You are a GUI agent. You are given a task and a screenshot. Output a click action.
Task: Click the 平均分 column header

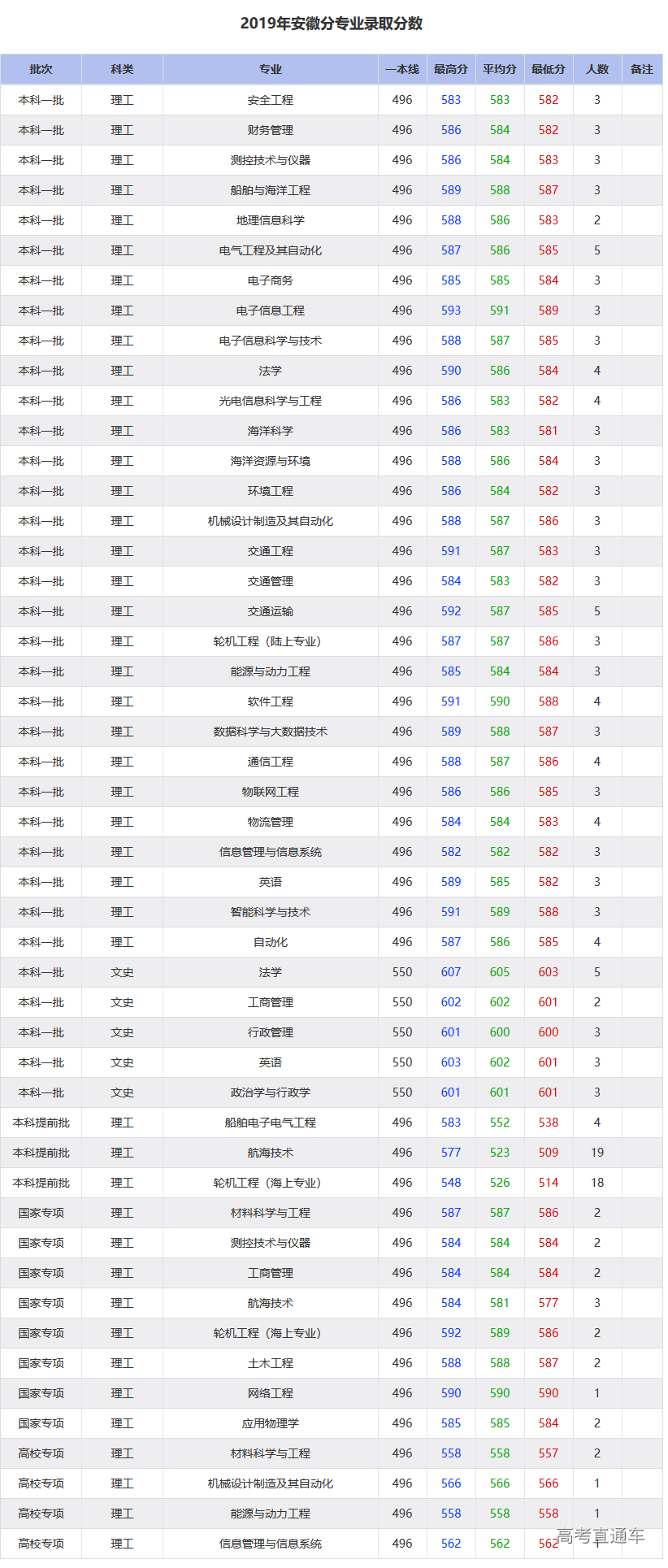pyautogui.click(x=500, y=70)
